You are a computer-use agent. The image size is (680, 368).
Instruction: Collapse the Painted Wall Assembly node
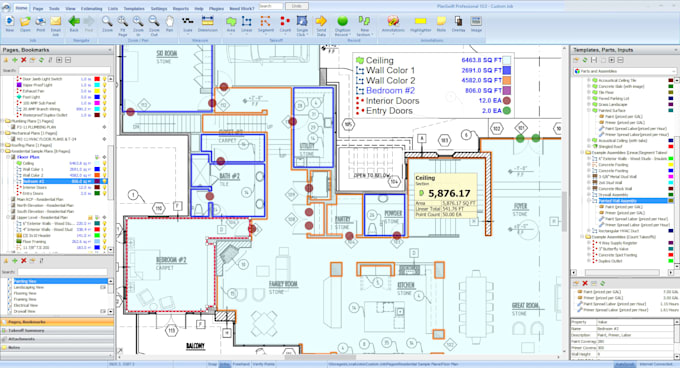tap(588, 201)
